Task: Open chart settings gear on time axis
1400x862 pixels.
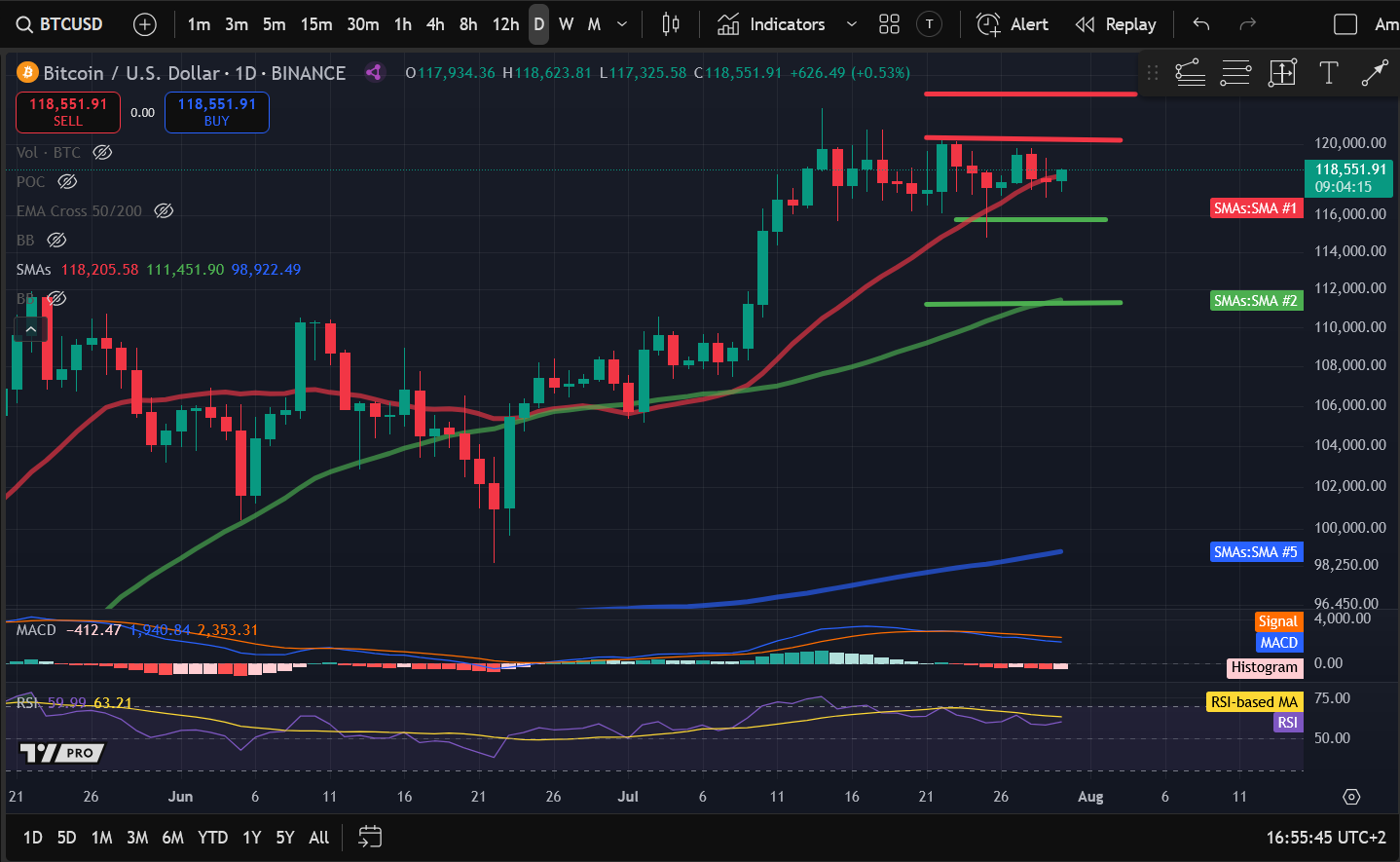Action: tap(1351, 797)
